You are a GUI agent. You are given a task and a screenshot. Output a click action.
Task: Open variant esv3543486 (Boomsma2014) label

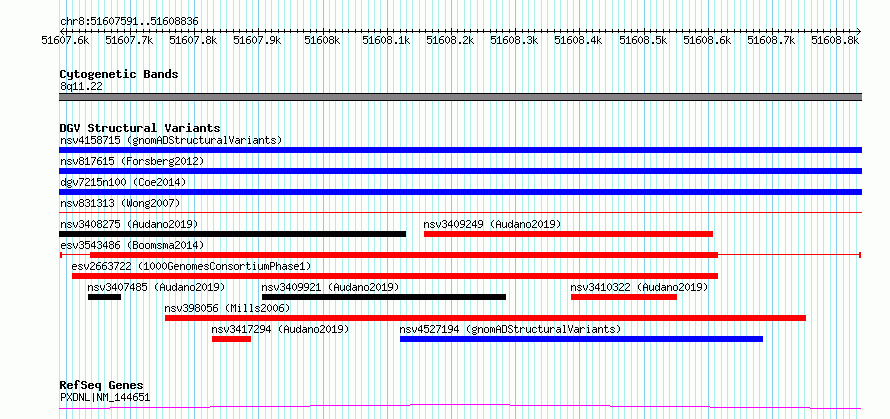132,245
